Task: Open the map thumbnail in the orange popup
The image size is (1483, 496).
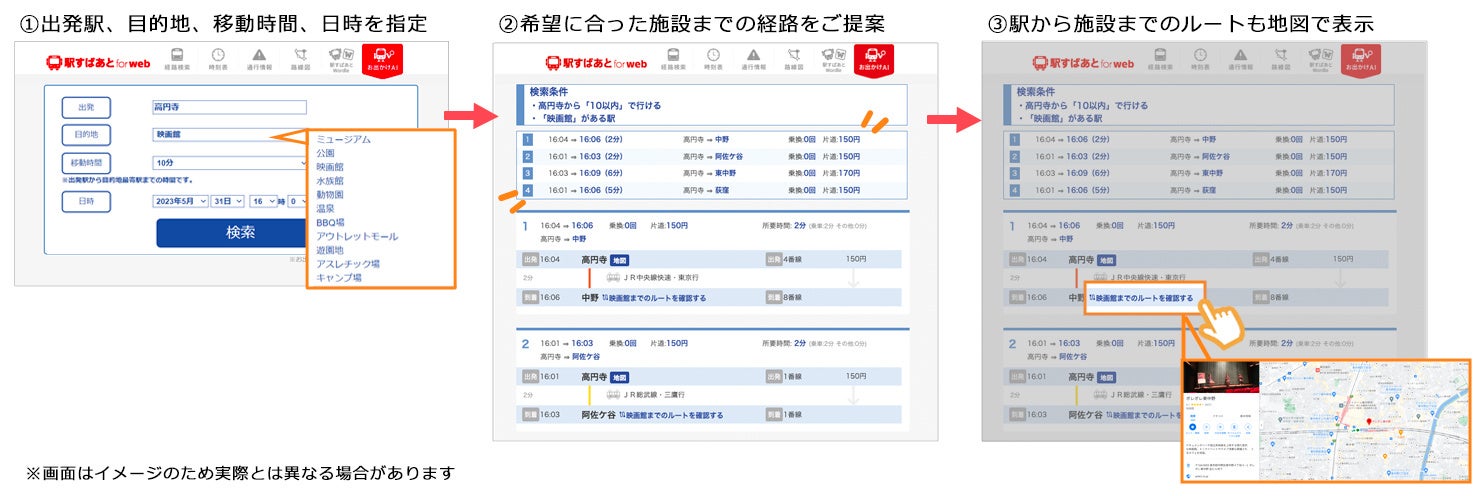Action: 1365,420
